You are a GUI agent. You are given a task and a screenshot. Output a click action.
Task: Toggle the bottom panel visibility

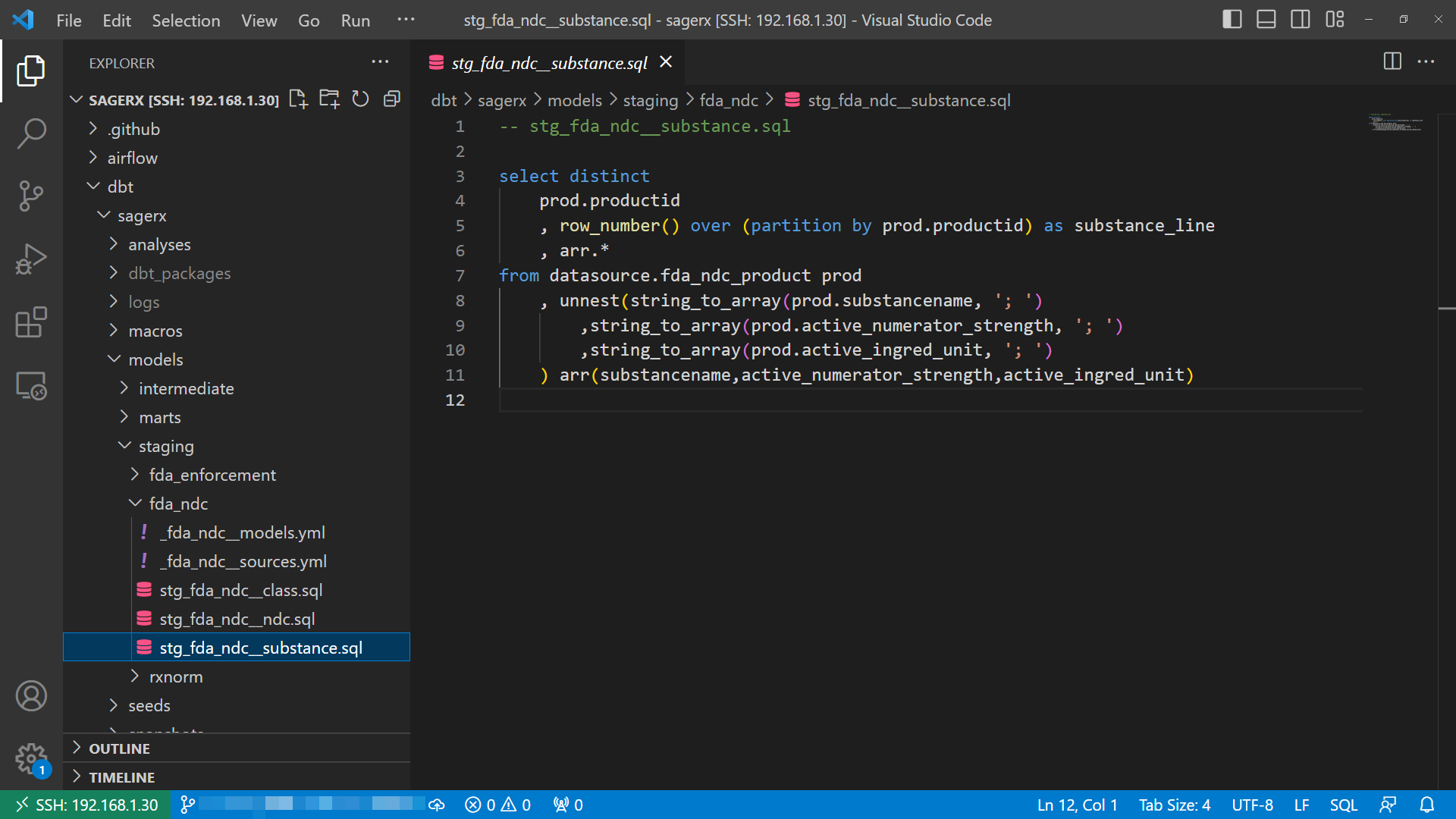[x=1266, y=20]
